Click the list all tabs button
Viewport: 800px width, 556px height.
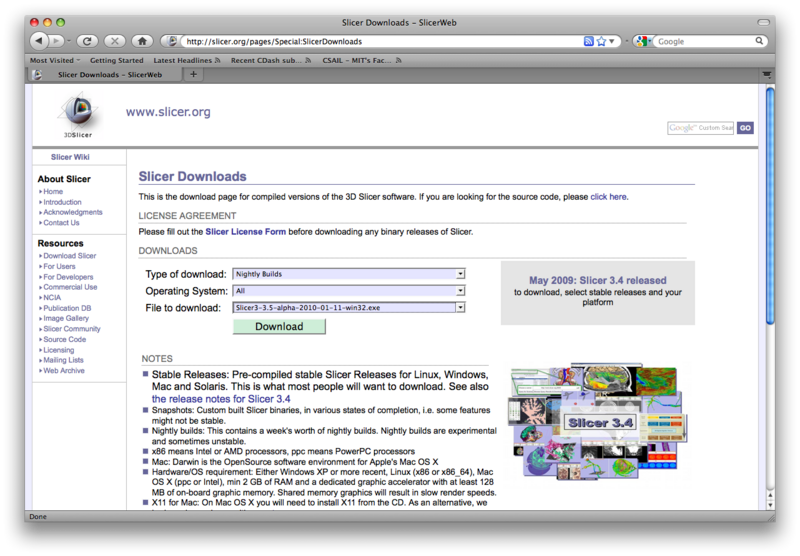pyautogui.click(x=766, y=74)
